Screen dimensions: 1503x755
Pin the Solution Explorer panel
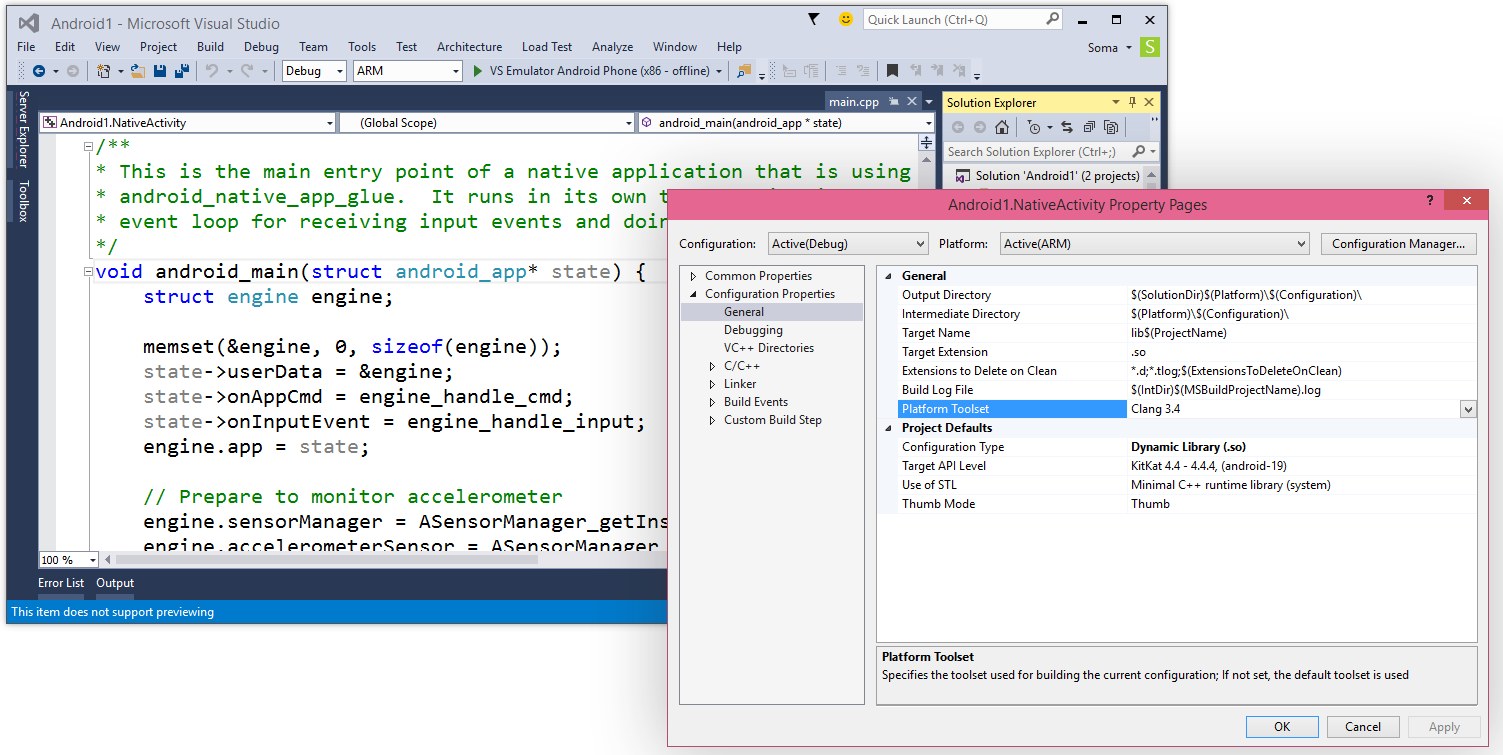[1132, 102]
